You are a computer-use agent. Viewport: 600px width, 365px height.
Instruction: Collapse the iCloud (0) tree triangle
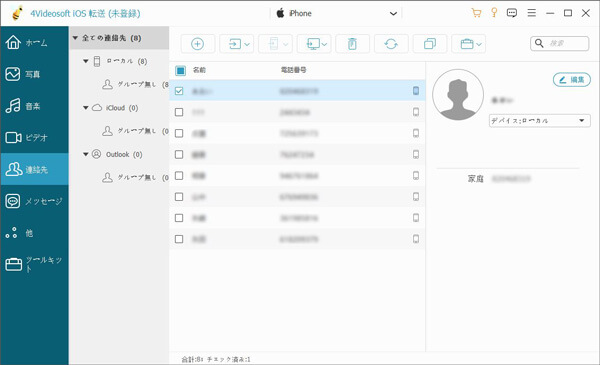point(86,108)
